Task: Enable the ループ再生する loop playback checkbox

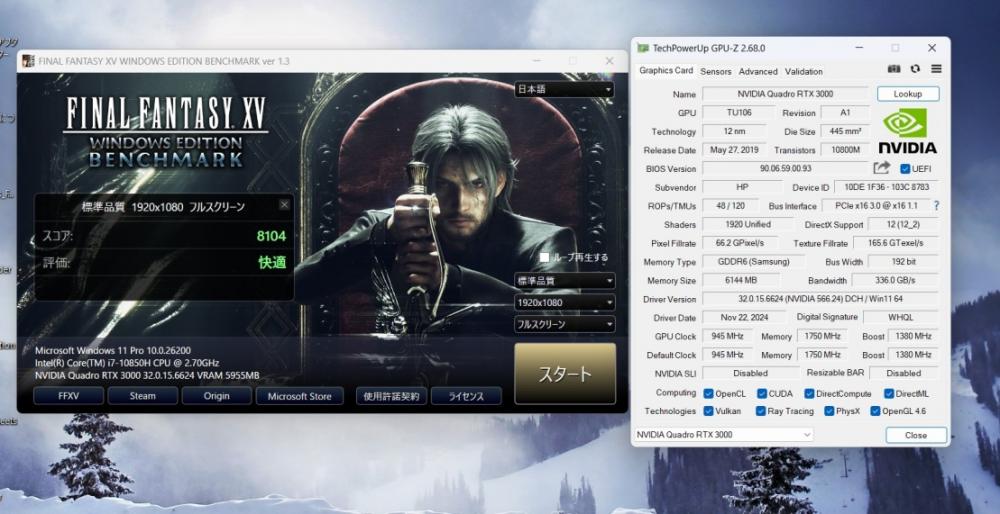Action: point(545,257)
